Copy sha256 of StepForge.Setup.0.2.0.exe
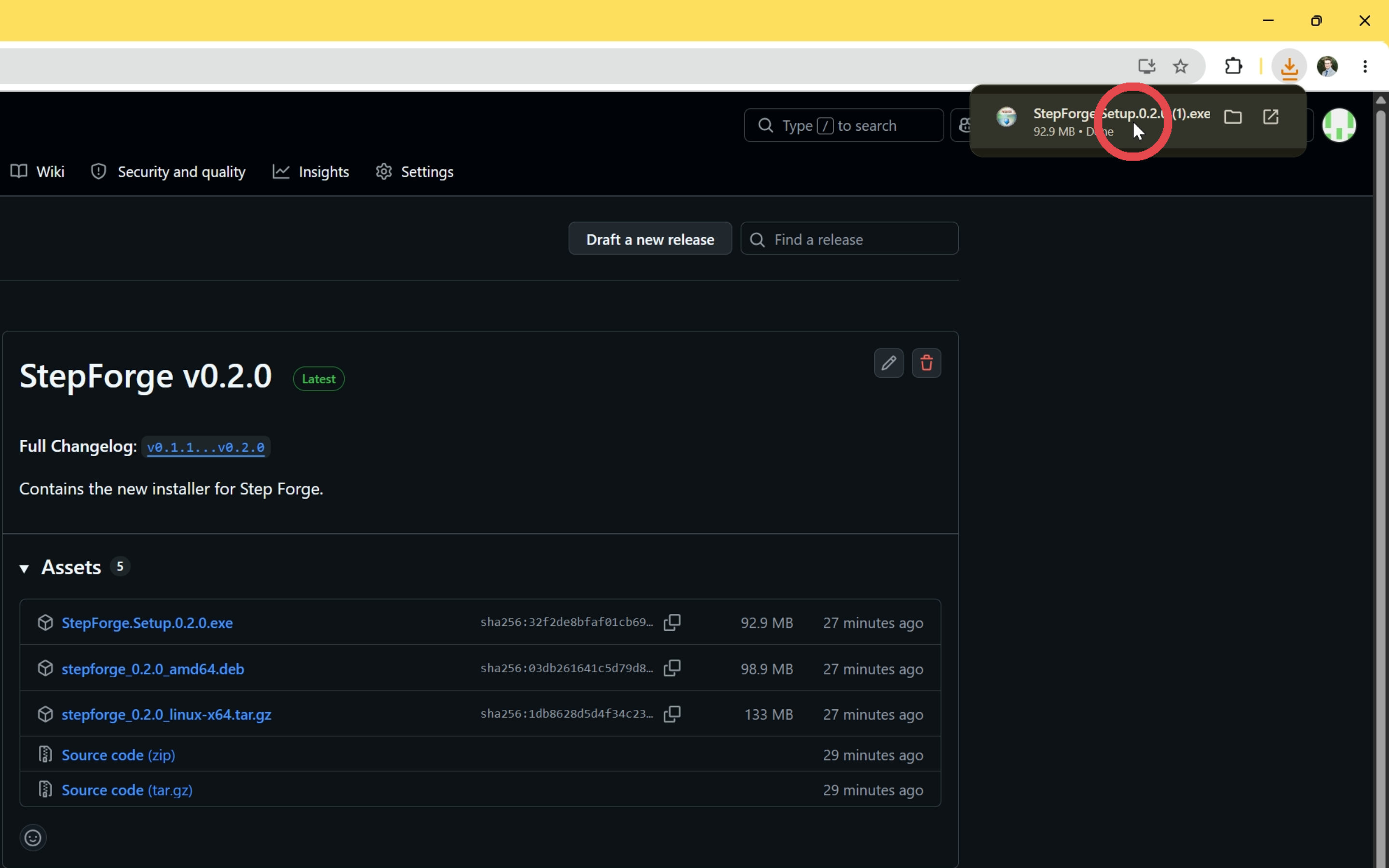 (671, 623)
